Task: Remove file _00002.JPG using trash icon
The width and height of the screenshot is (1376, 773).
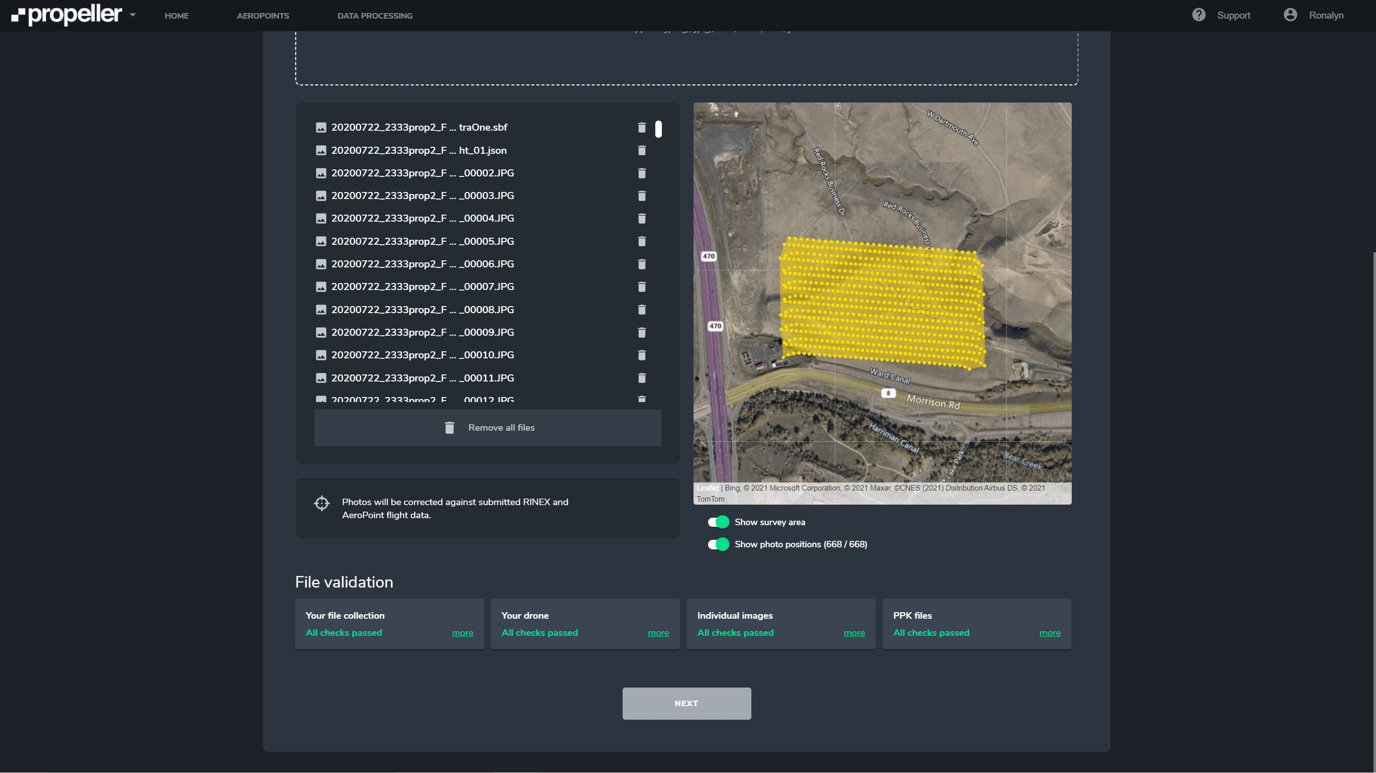Action: click(642, 173)
